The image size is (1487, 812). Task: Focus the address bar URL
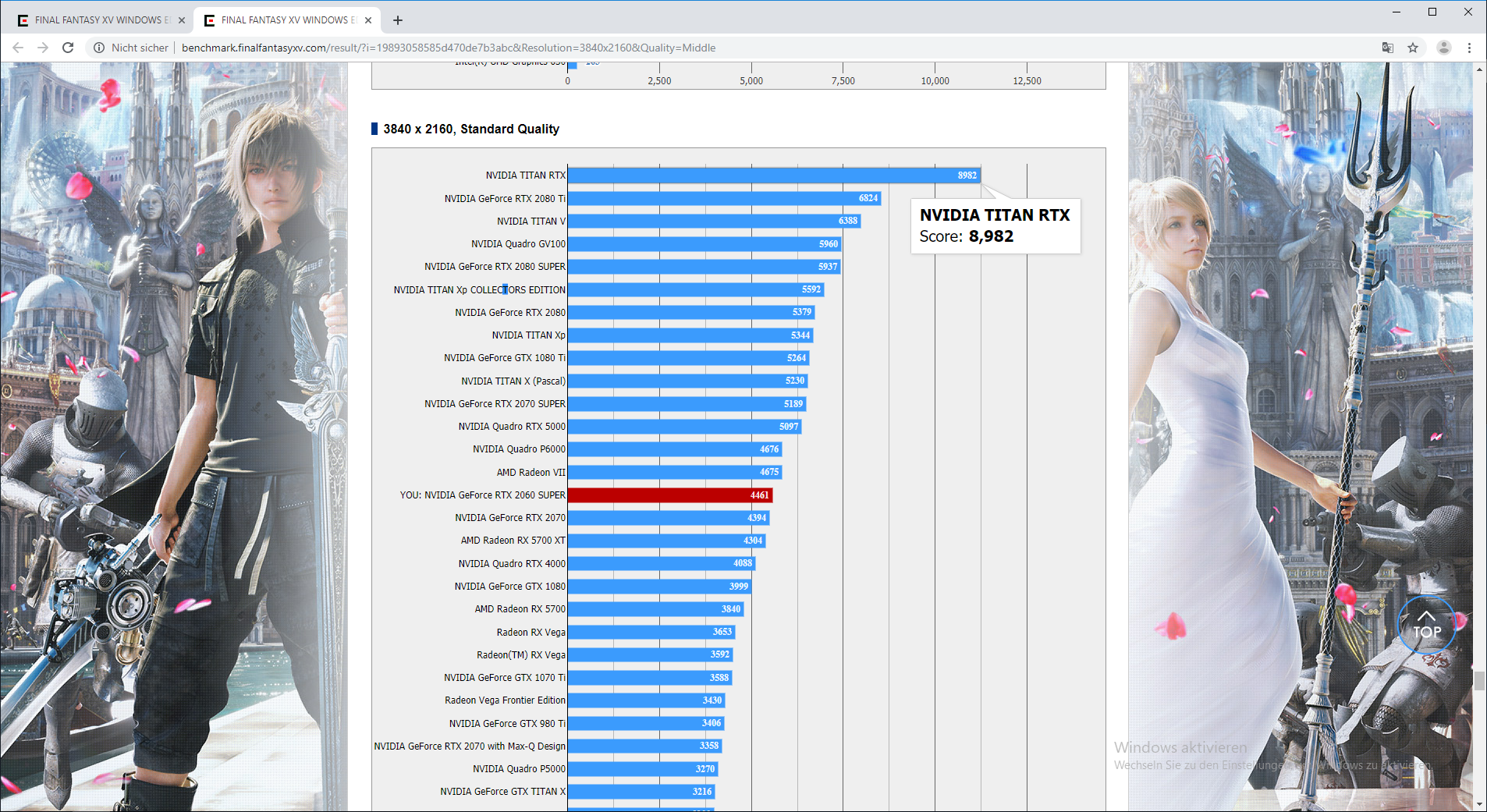[x=449, y=48]
